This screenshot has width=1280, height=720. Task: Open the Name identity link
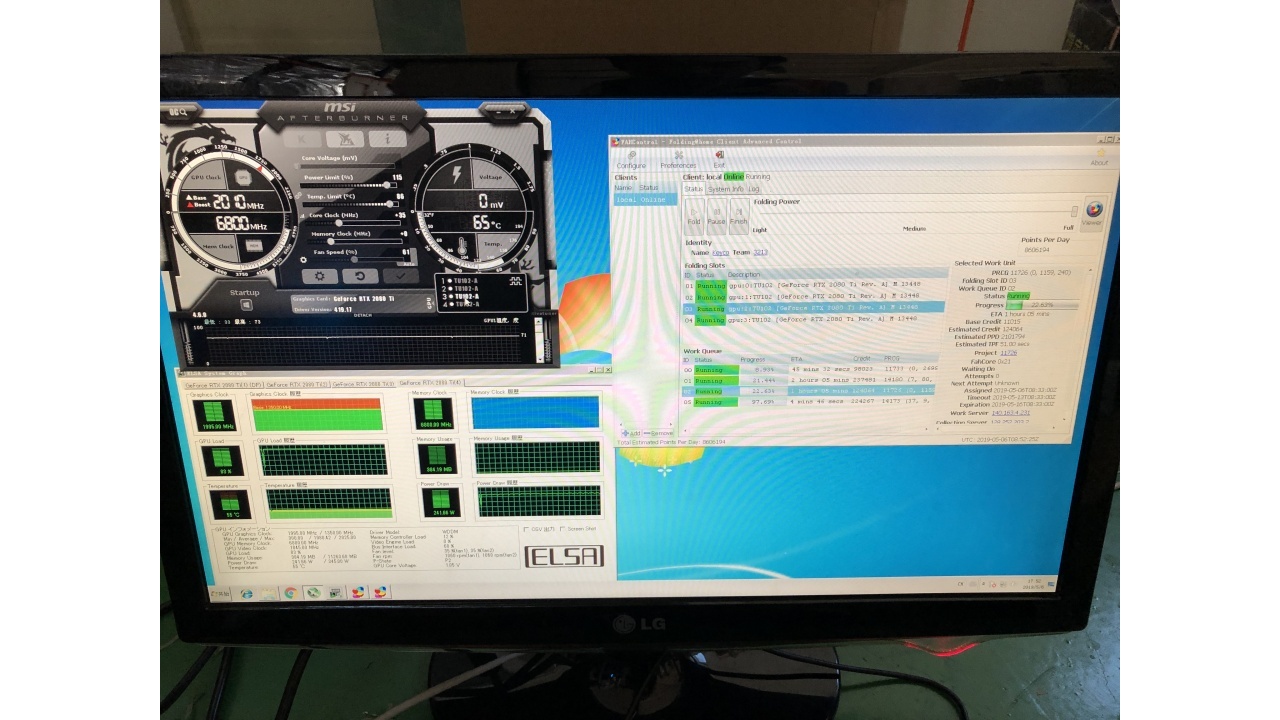point(720,252)
